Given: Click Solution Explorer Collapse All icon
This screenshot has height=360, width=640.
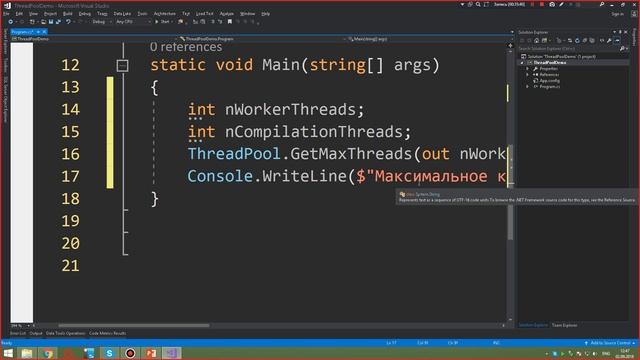Looking at the screenshot, I should click(x=584, y=40).
